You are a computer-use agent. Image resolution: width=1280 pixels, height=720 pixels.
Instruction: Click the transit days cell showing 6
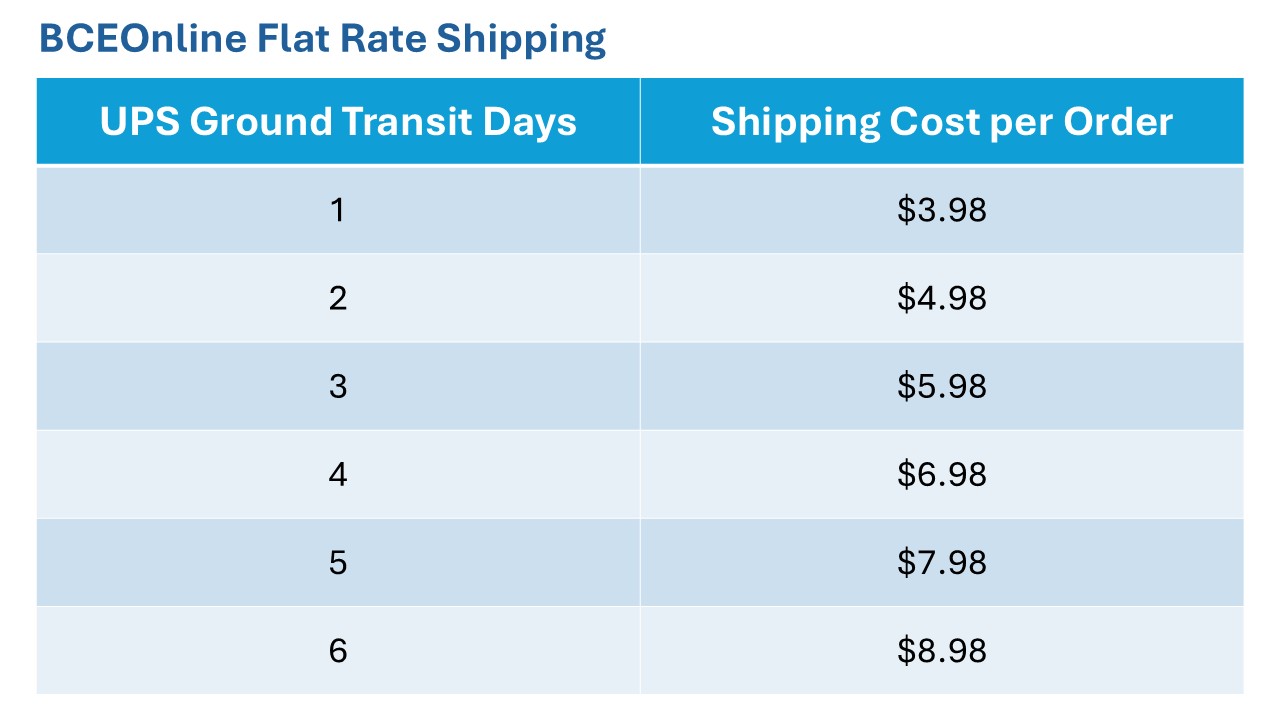[338, 650]
